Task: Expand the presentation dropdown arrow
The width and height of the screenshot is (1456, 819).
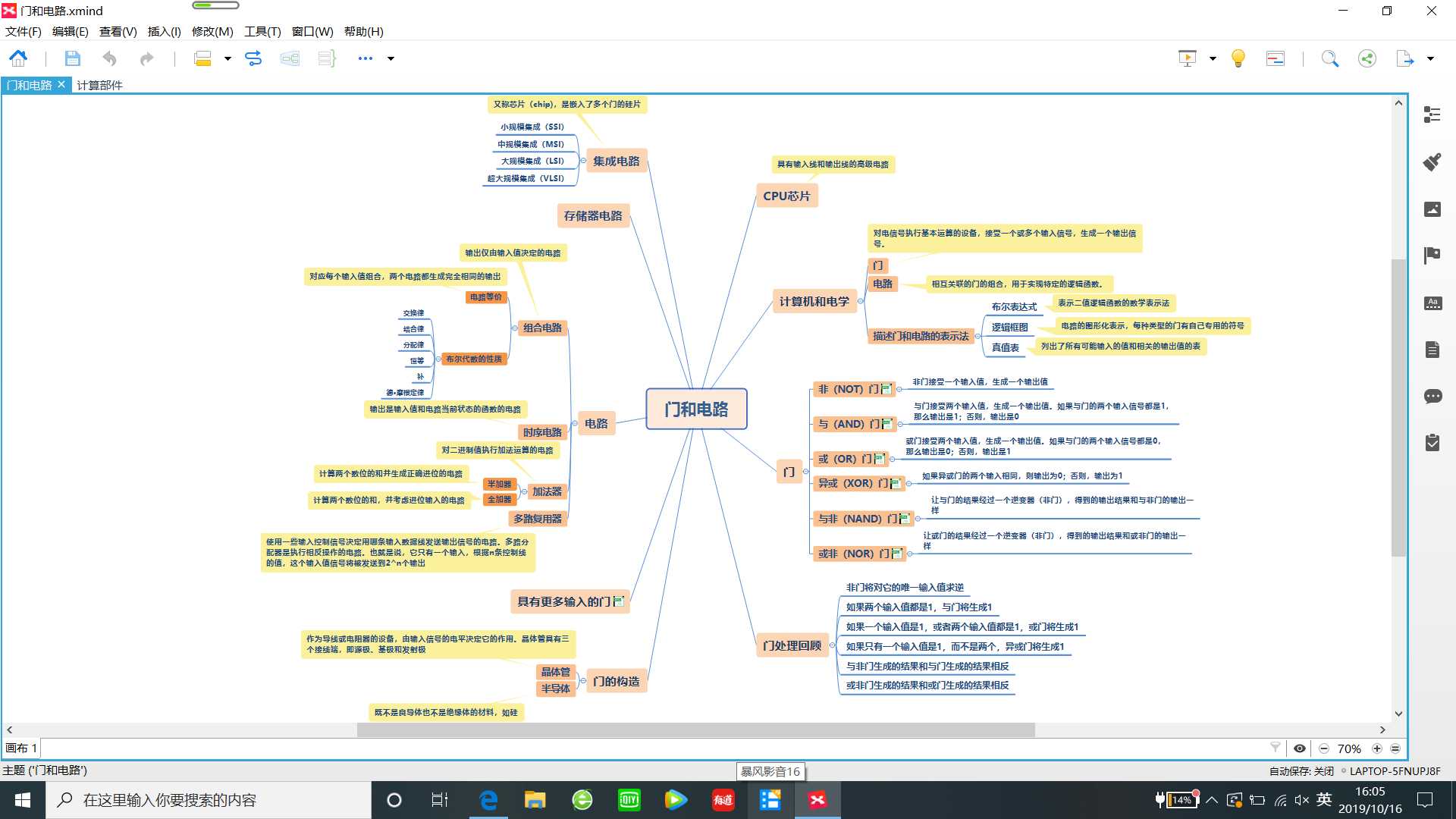Action: pos(1212,58)
